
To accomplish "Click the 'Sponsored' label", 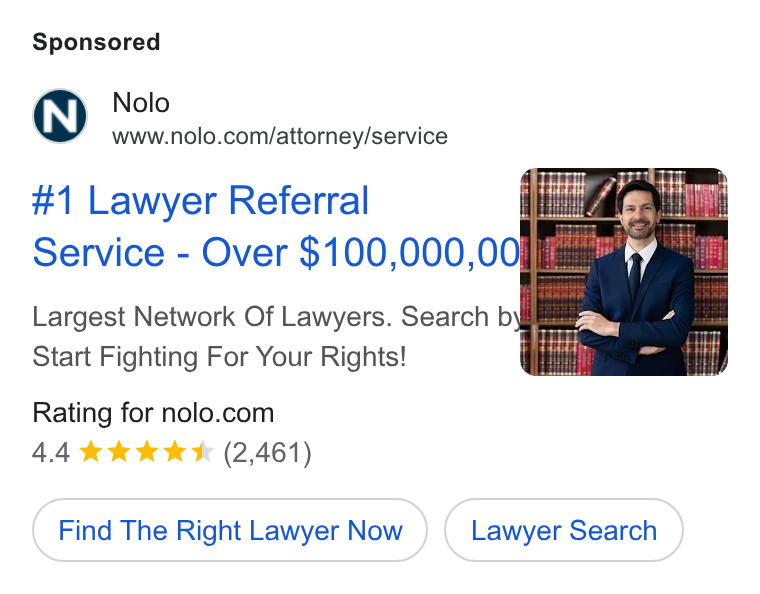I will point(96,42).
